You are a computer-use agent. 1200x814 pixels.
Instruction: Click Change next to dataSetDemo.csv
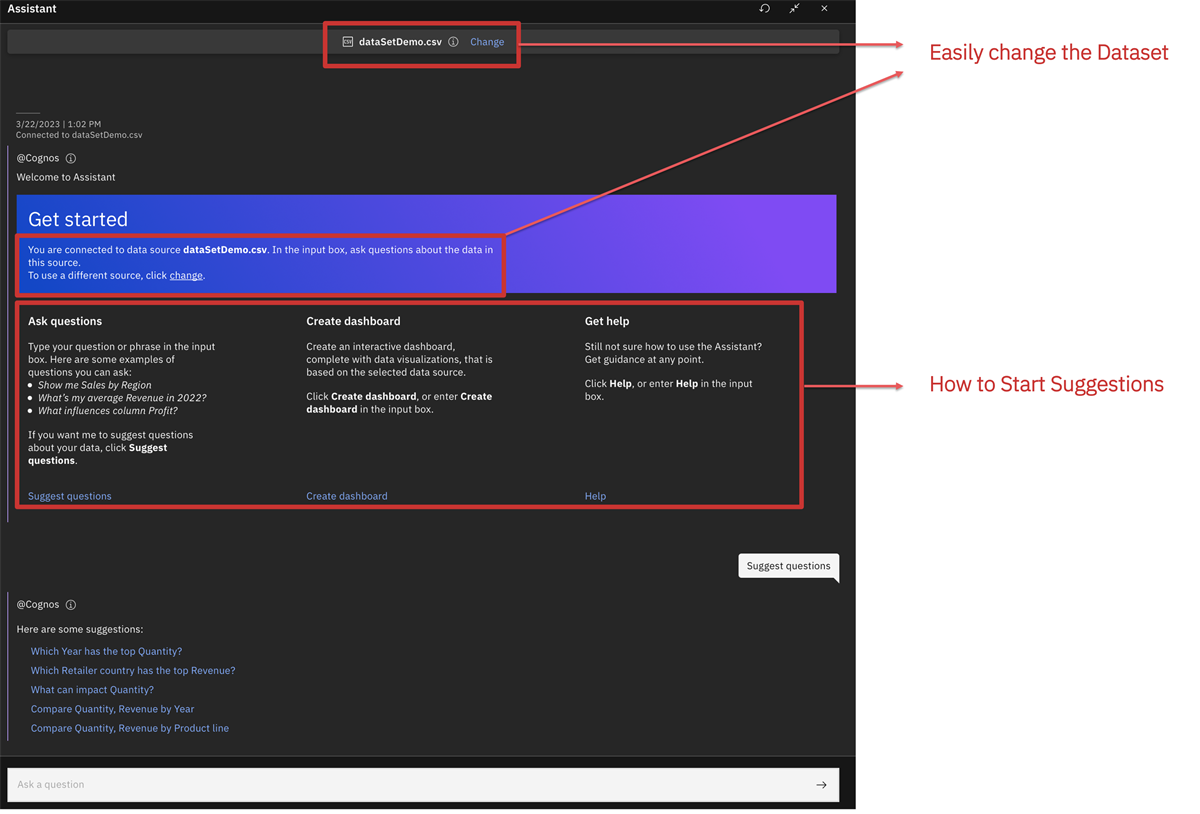click(487, 42)
